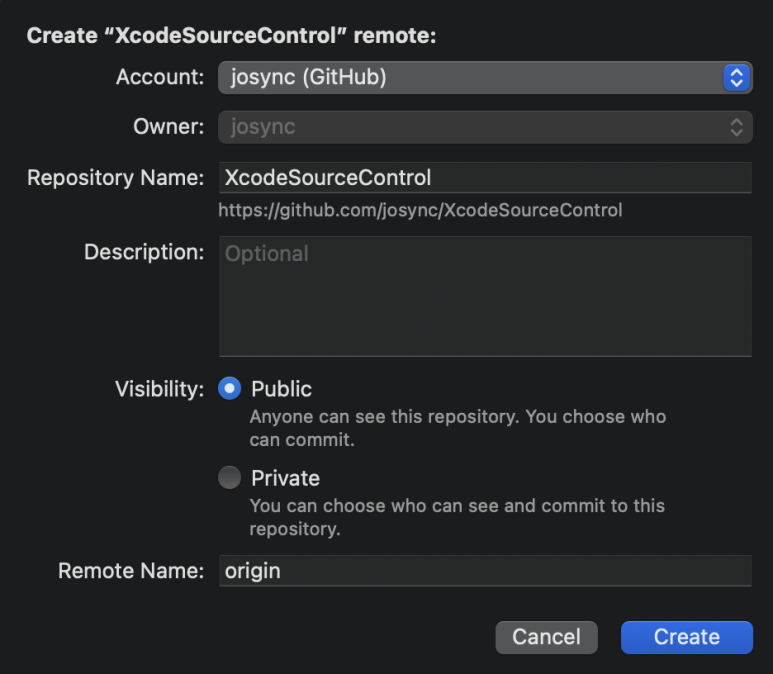Open the Account dropdown showing josync (GitHub)
The height and width of the screenshot is (674, 773).
pos(485,77)
